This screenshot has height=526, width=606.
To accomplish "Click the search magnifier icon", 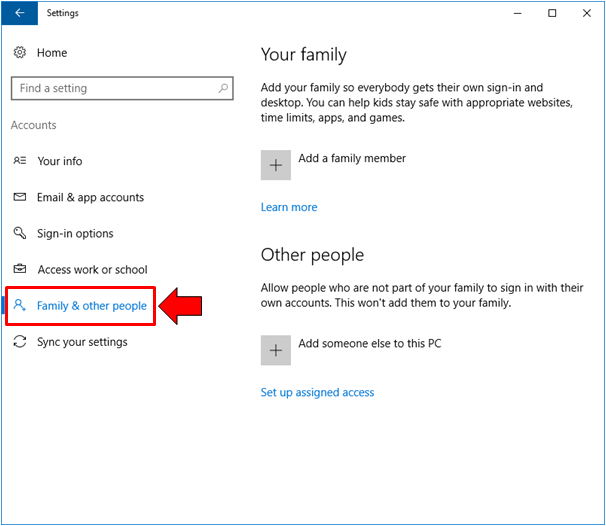I will click(222, 88).
